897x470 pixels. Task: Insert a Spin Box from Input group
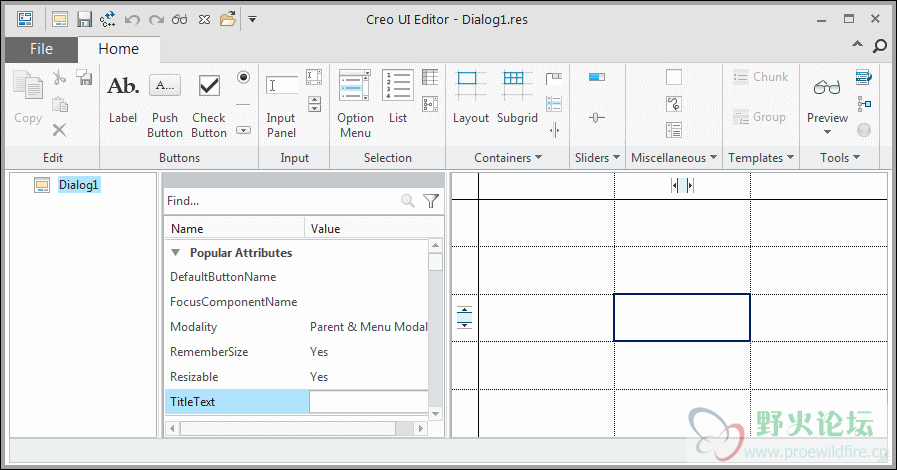314,104
